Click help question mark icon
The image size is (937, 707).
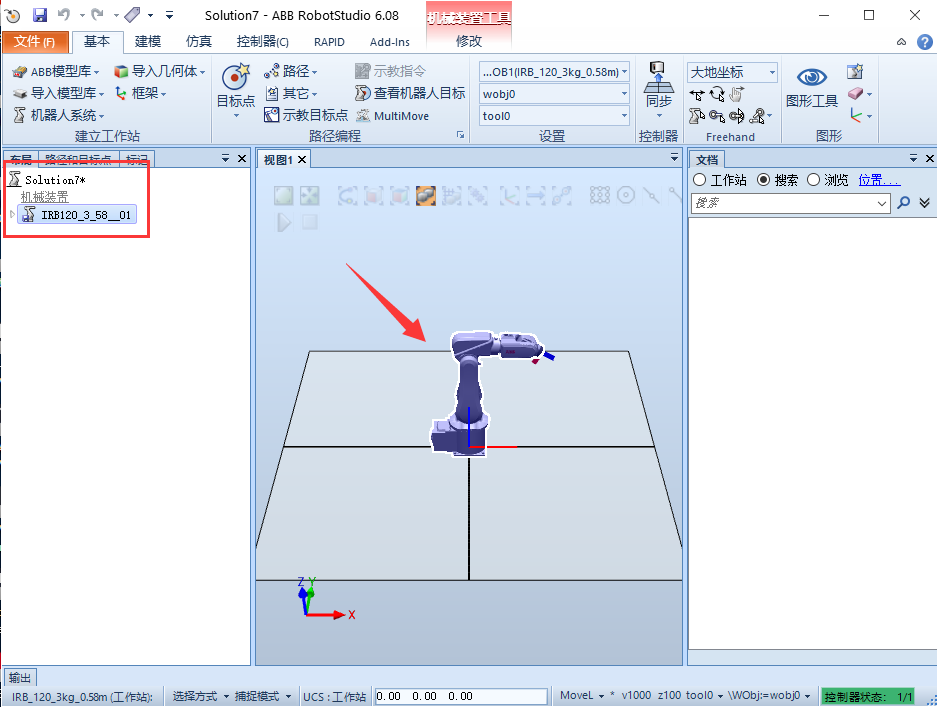(924, 42)
